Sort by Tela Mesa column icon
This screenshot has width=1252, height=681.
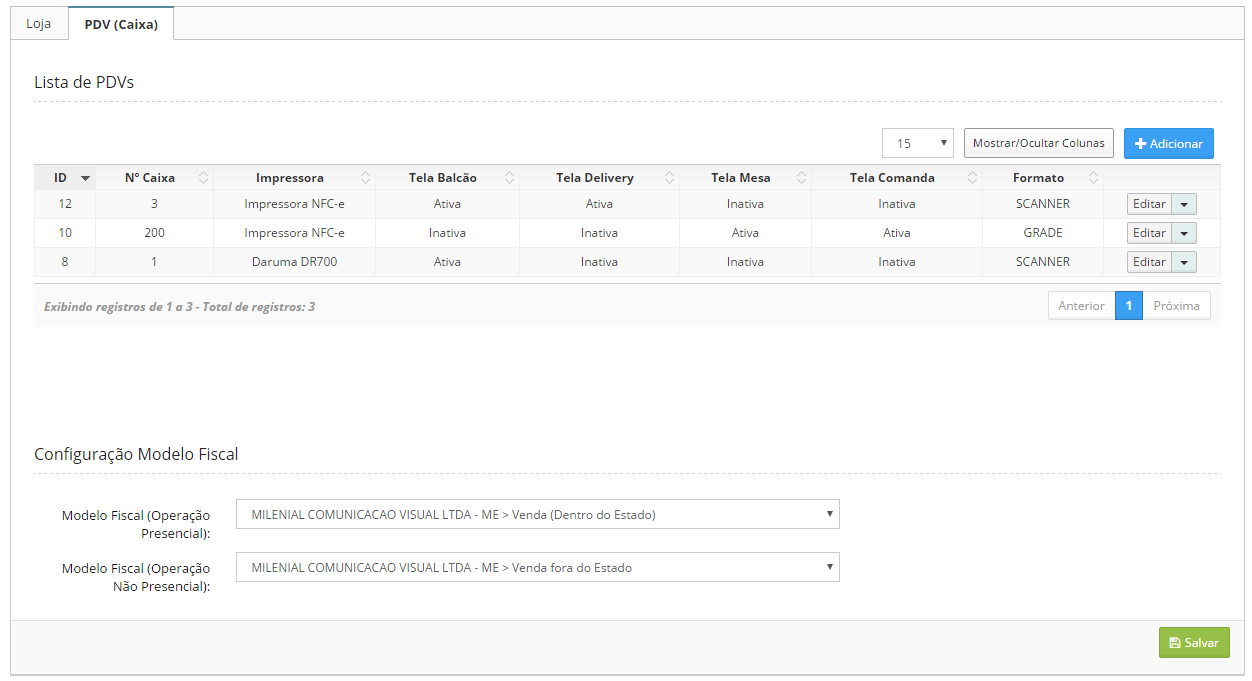[801, 178]
